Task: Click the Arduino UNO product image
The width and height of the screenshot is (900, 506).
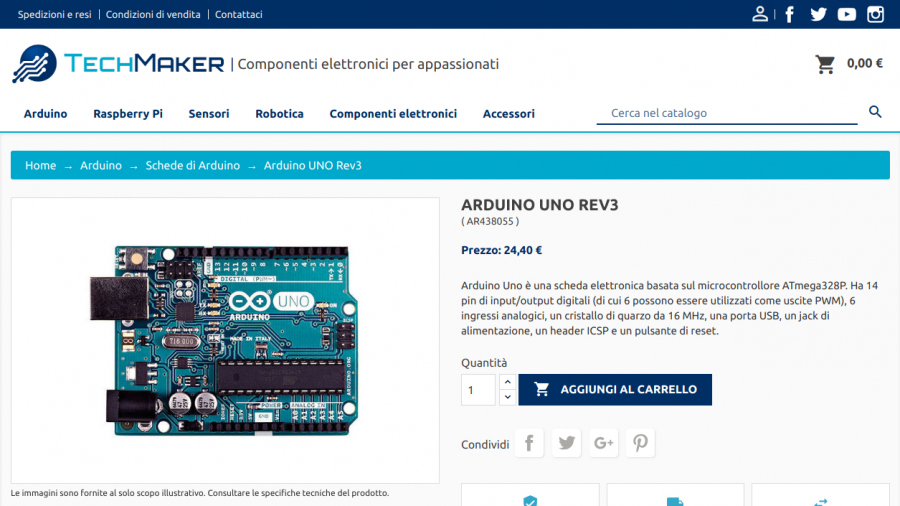Action: coord(225,340)
